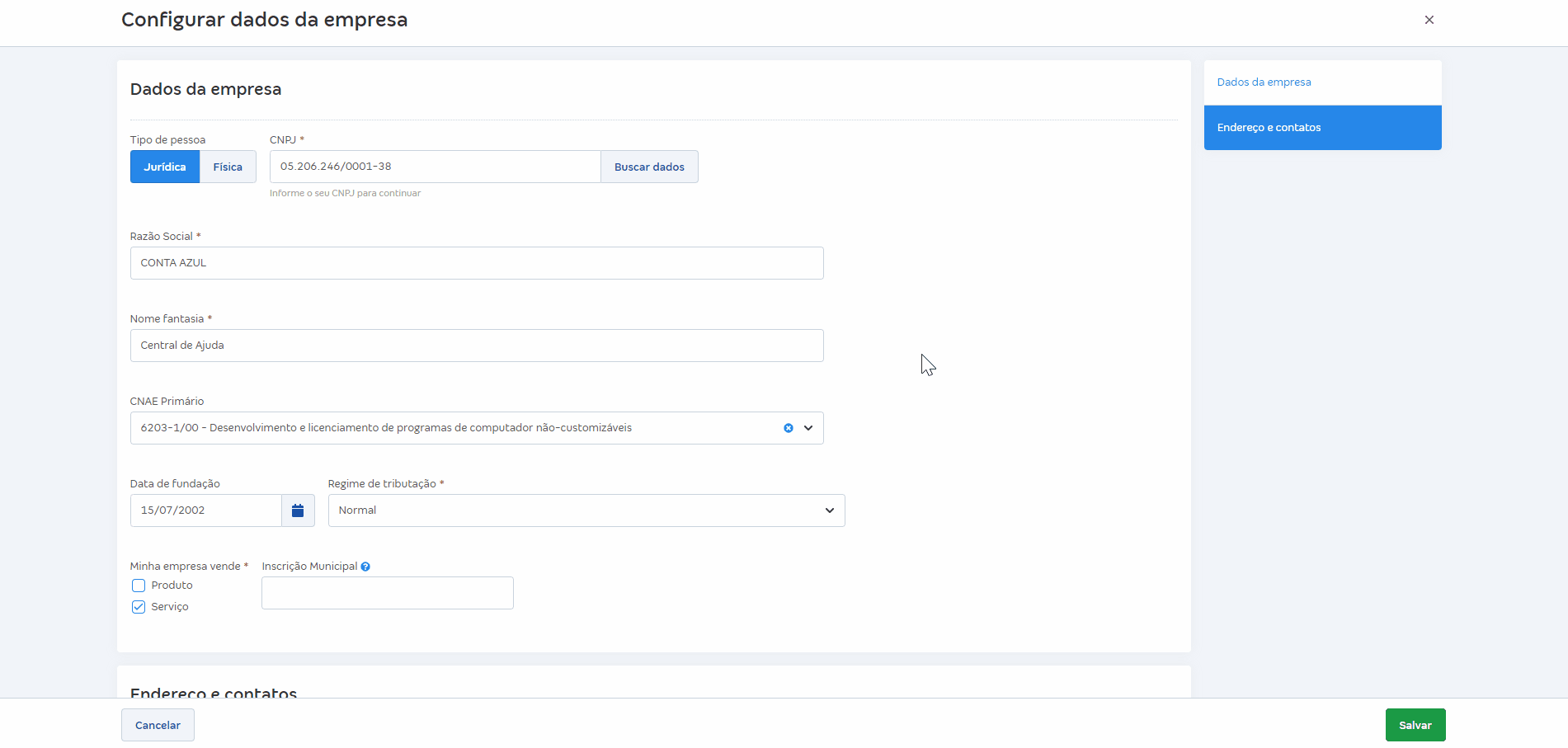Expand the CNAE Primário dropdown arrow
Viewport: 1568px width, 748px height.
808,428
